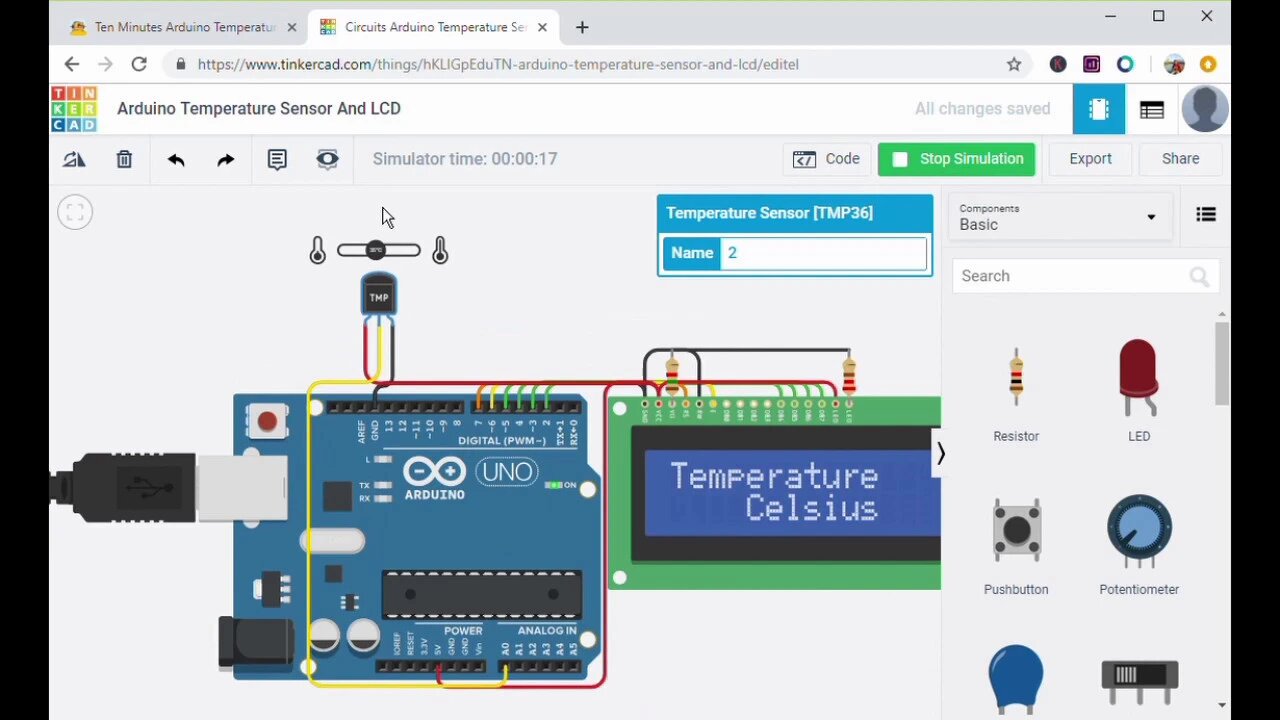Select the blue capacitor component

(1016, 680)
